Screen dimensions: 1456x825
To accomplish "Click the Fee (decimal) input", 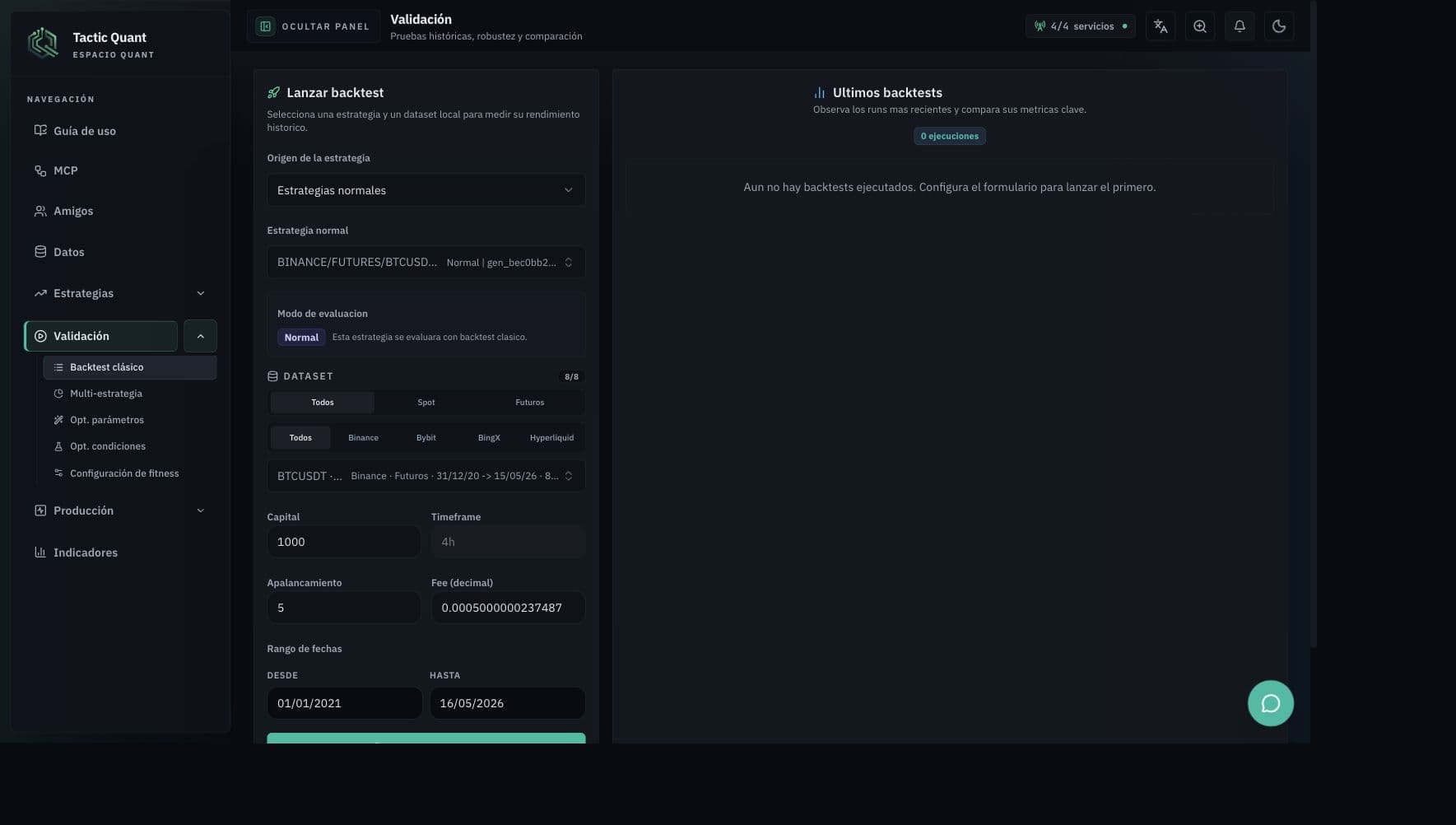I will click(x=508, y=608).
